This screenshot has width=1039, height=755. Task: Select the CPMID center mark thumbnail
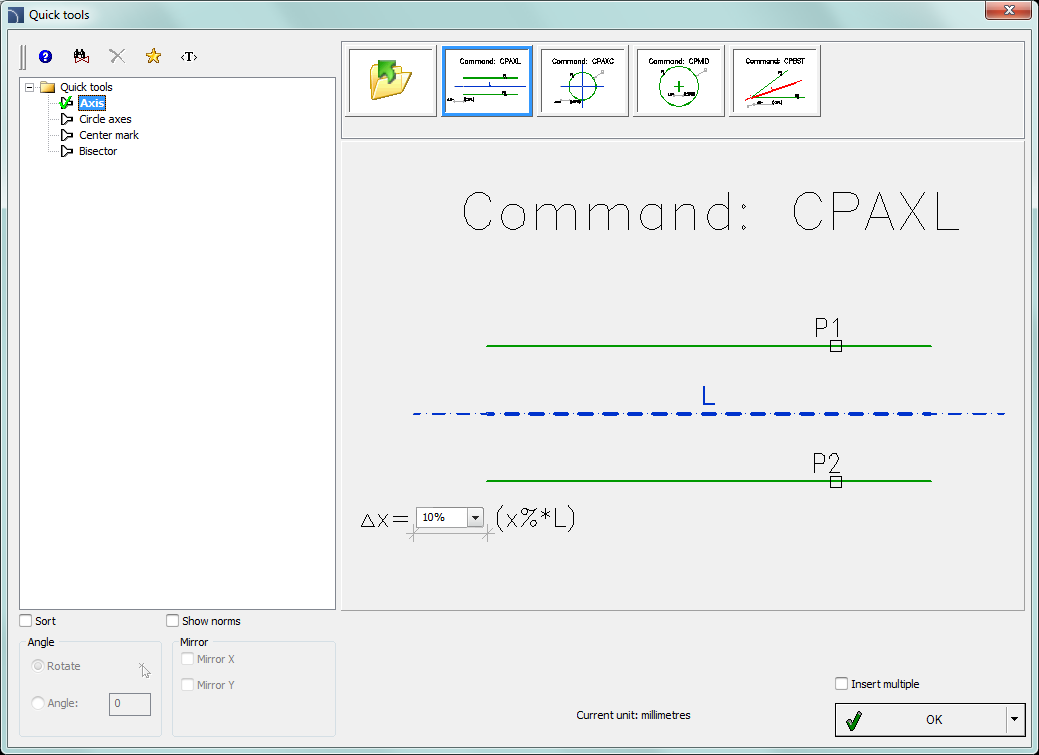coord(679,81)
